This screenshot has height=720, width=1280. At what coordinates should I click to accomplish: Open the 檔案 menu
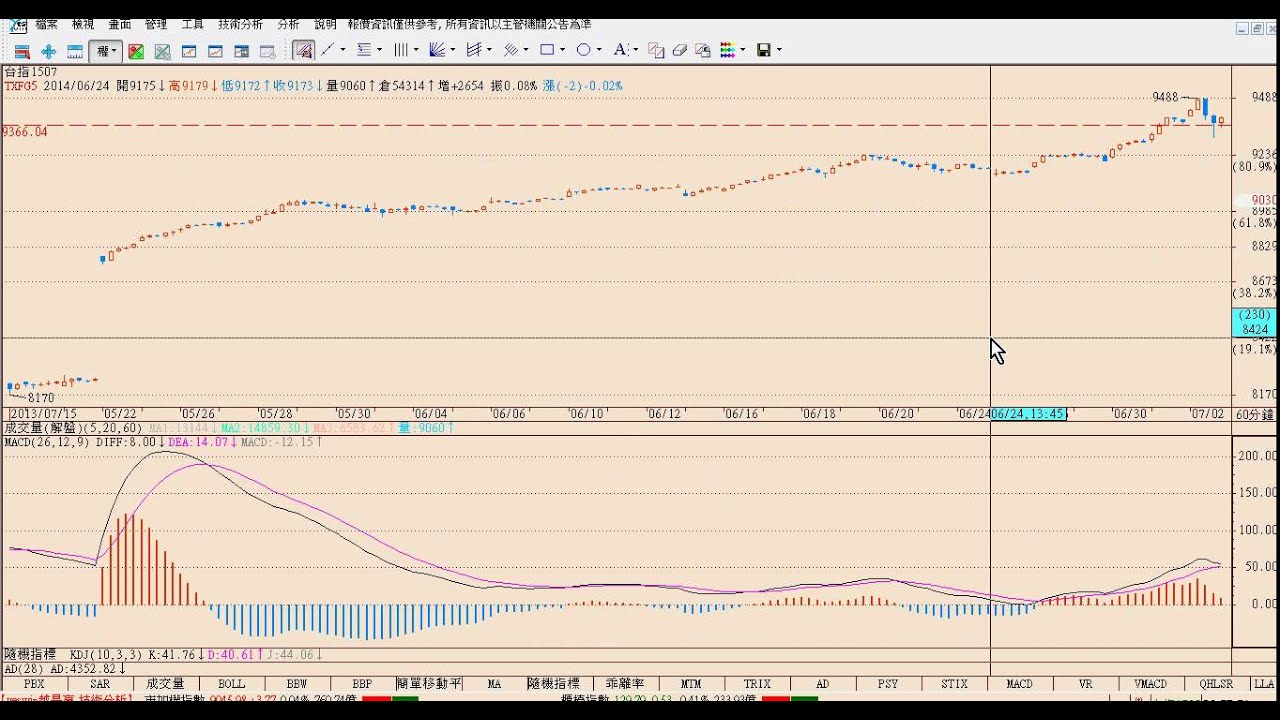point(47,24)
